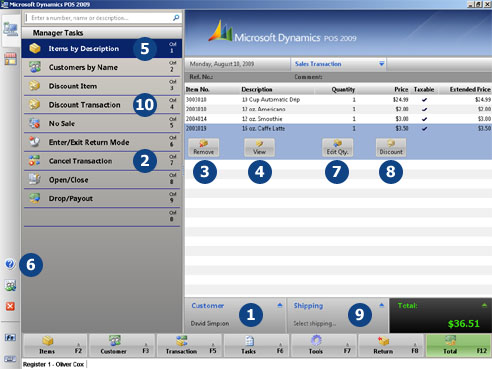View the selected item details

click(x=259, y=148)
